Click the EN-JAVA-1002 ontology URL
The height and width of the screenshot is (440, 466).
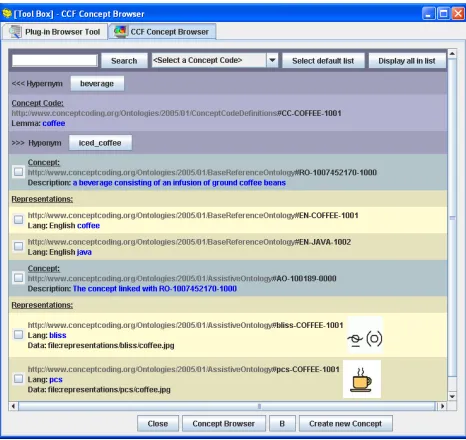pos(189,242)
